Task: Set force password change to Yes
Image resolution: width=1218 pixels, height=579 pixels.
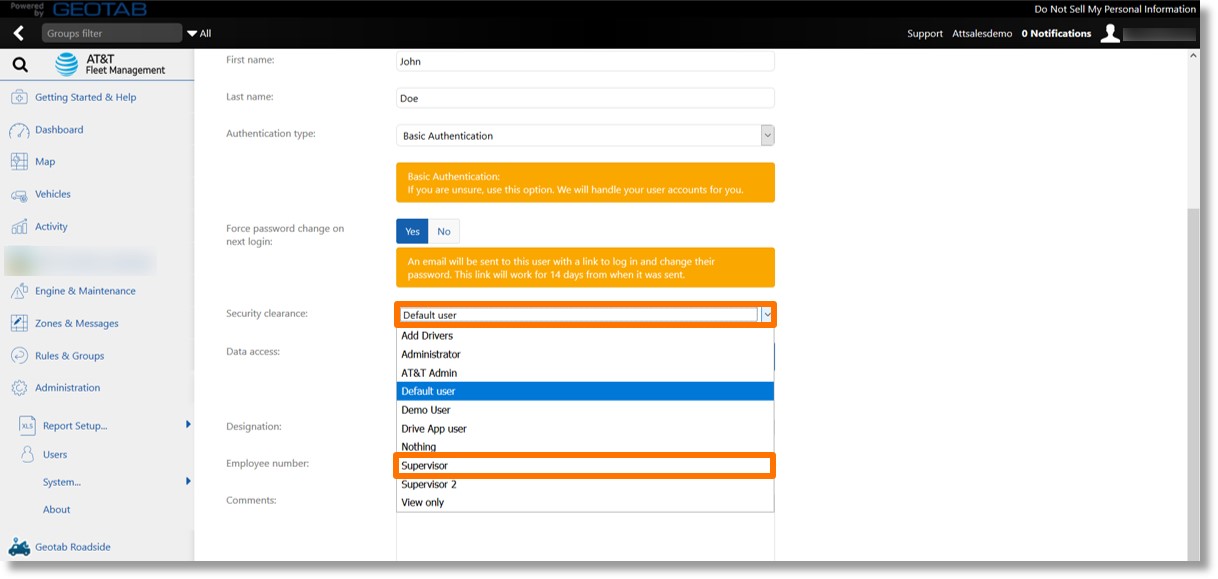Action: [x=412, y=231]
